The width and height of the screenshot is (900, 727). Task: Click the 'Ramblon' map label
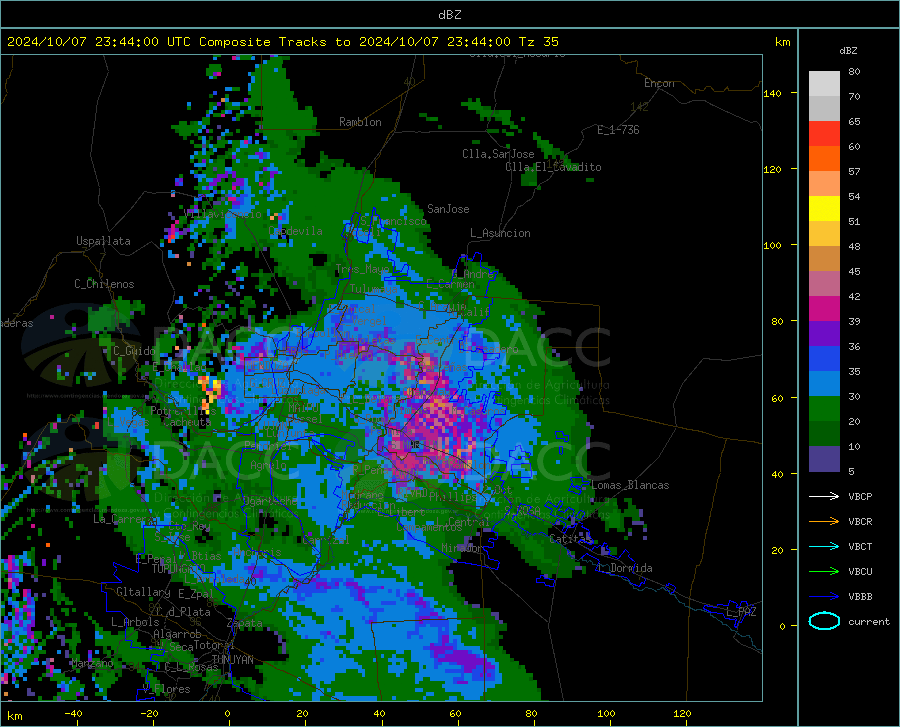point(360,122)
